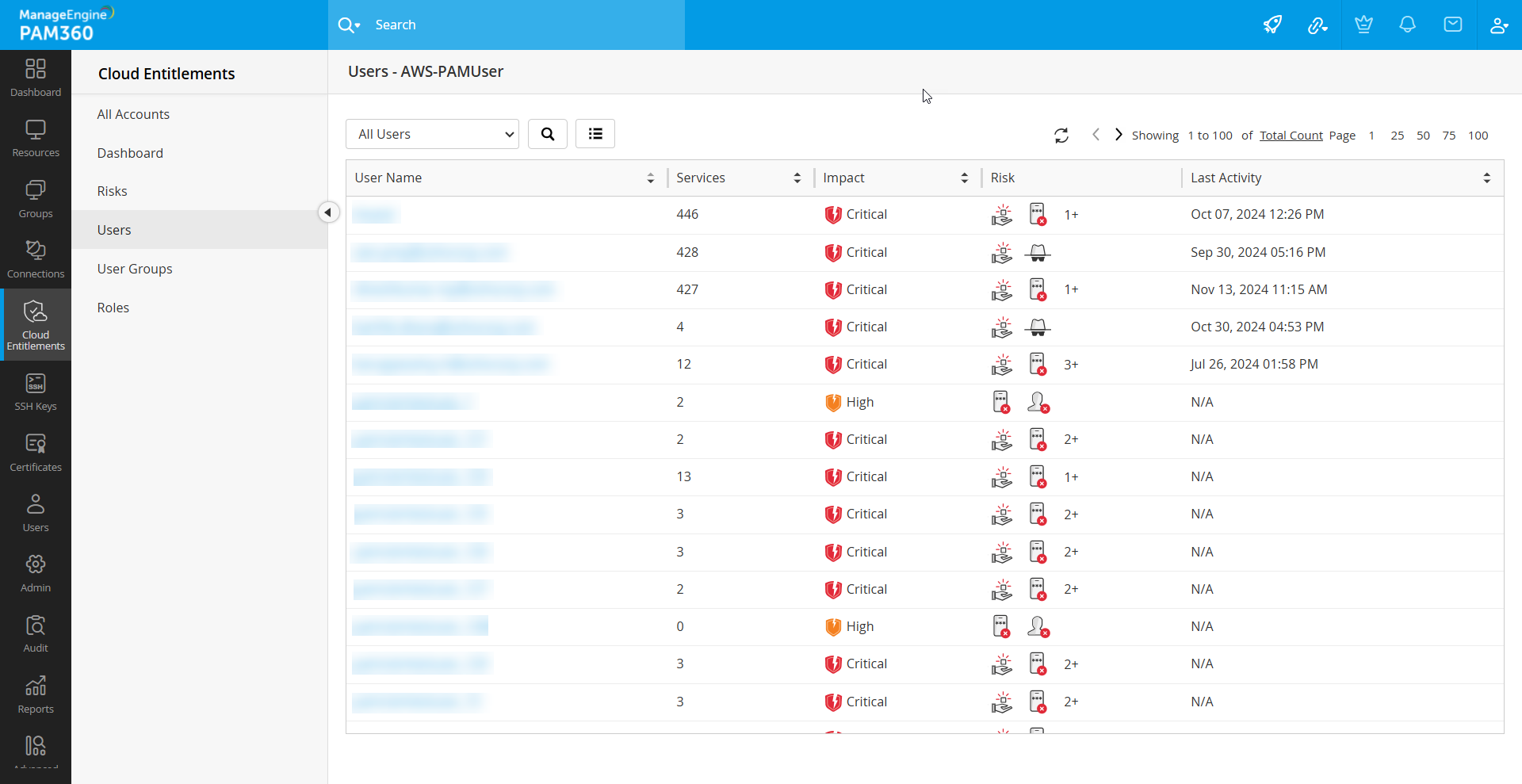
Task: Open the Dashboard icon in the left rail
Action: click(36, 78)
